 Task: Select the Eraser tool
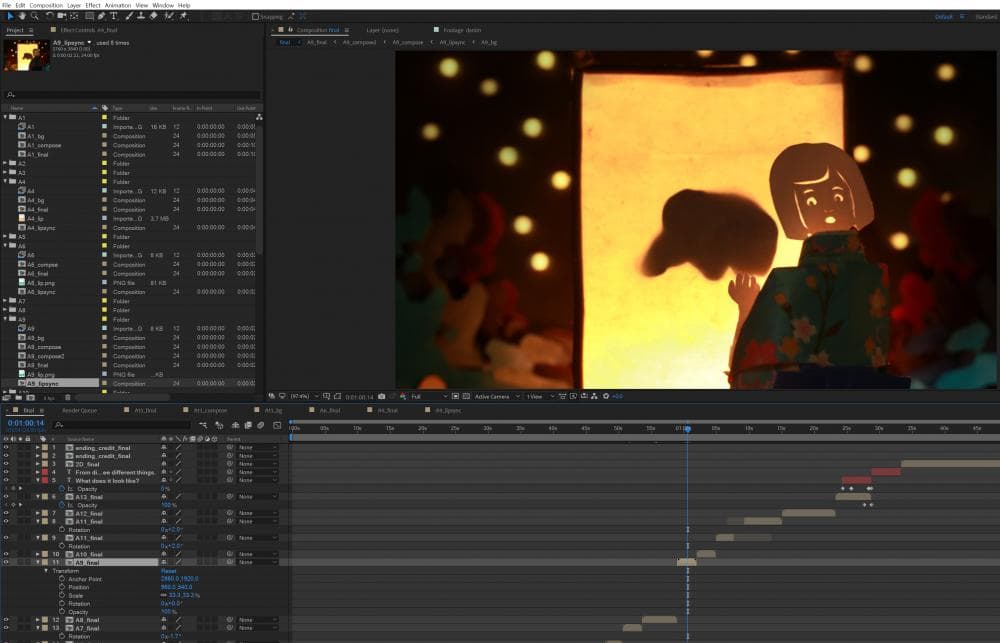(154, 16)
